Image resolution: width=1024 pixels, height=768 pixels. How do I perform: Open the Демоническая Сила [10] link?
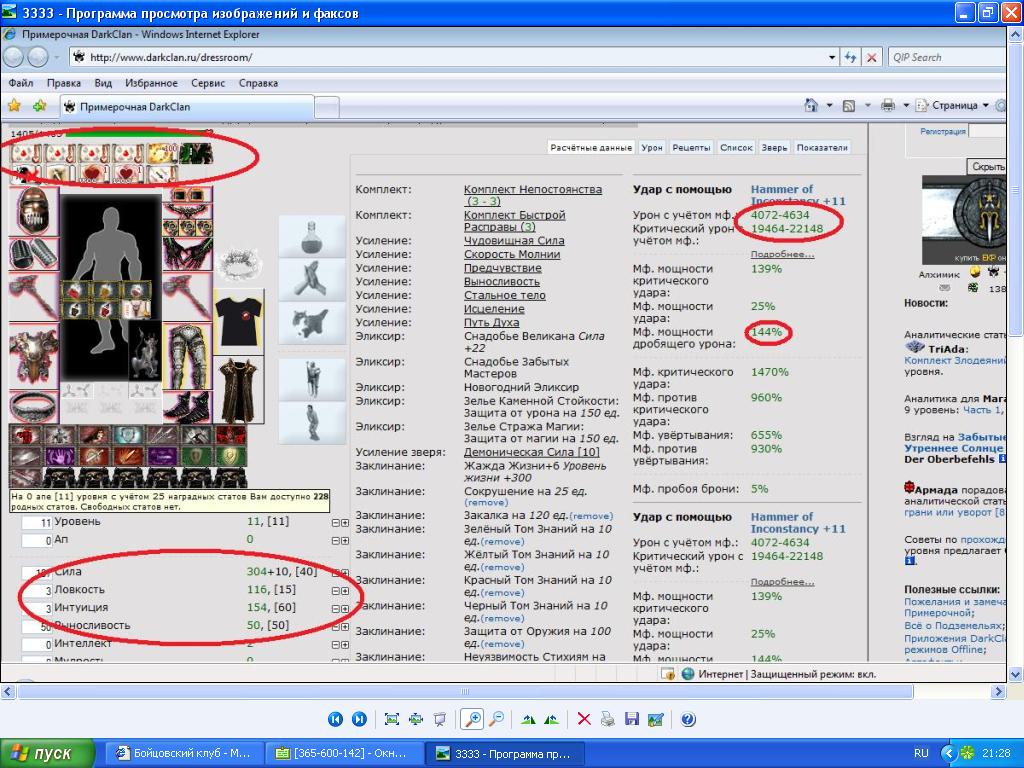click(x=532, y=452)
